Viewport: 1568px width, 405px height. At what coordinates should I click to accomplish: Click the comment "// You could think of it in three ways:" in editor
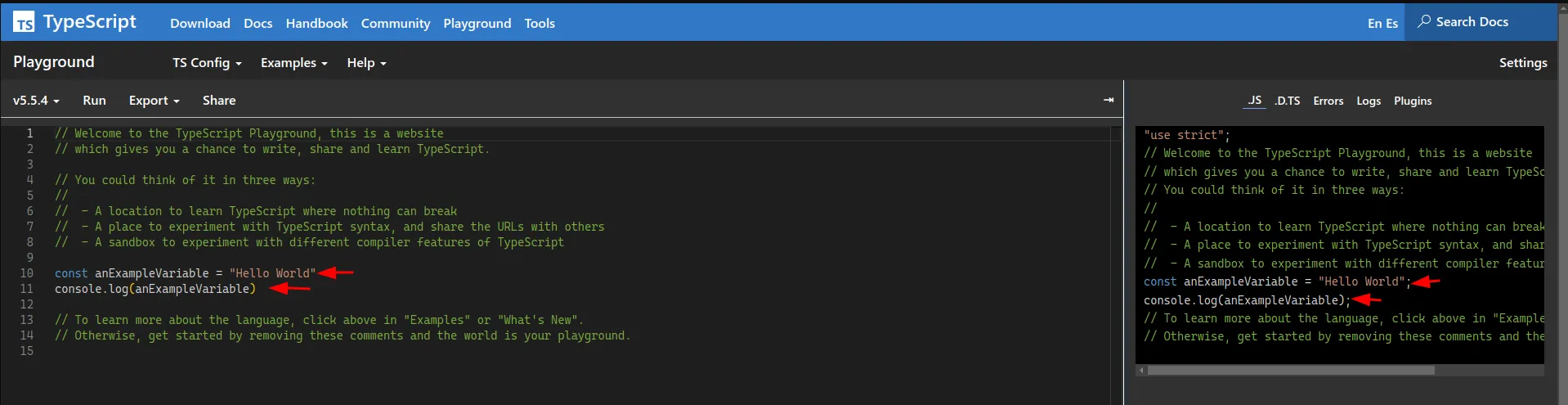tap(185, 180)
